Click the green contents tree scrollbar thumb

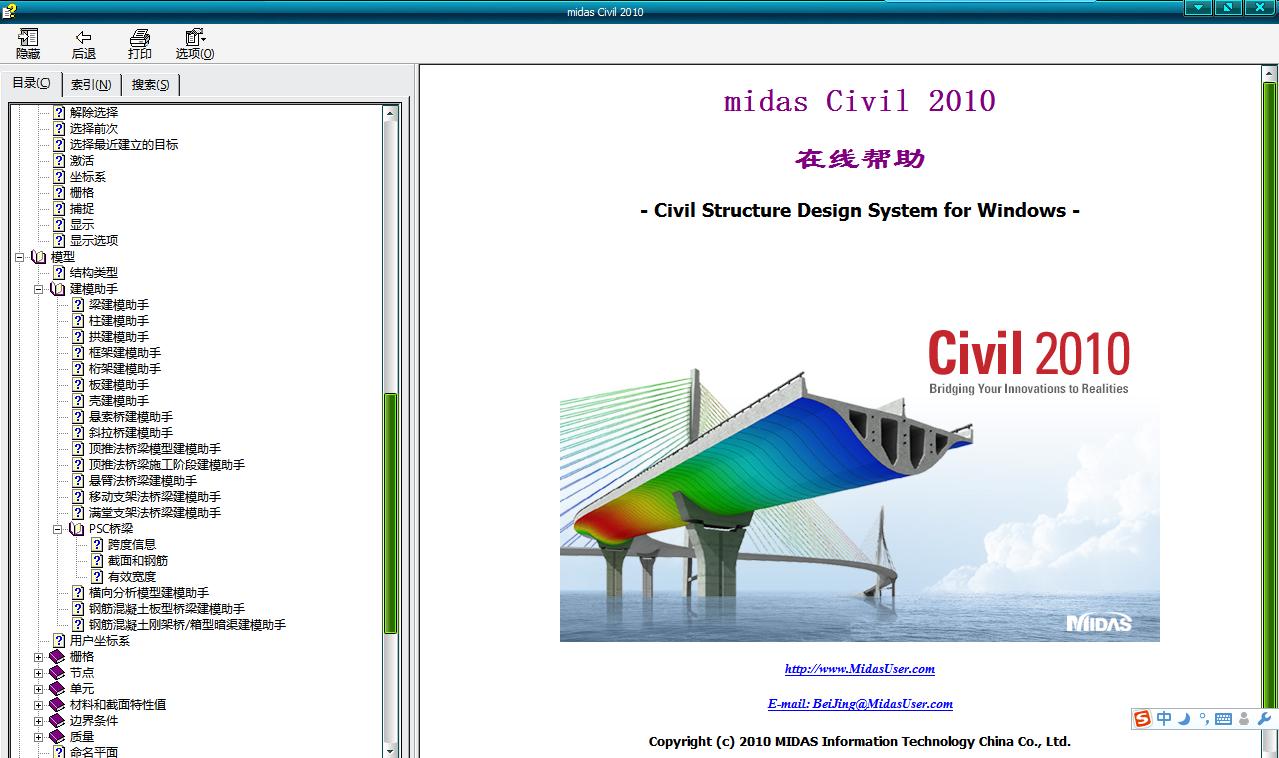coord(391,512)
